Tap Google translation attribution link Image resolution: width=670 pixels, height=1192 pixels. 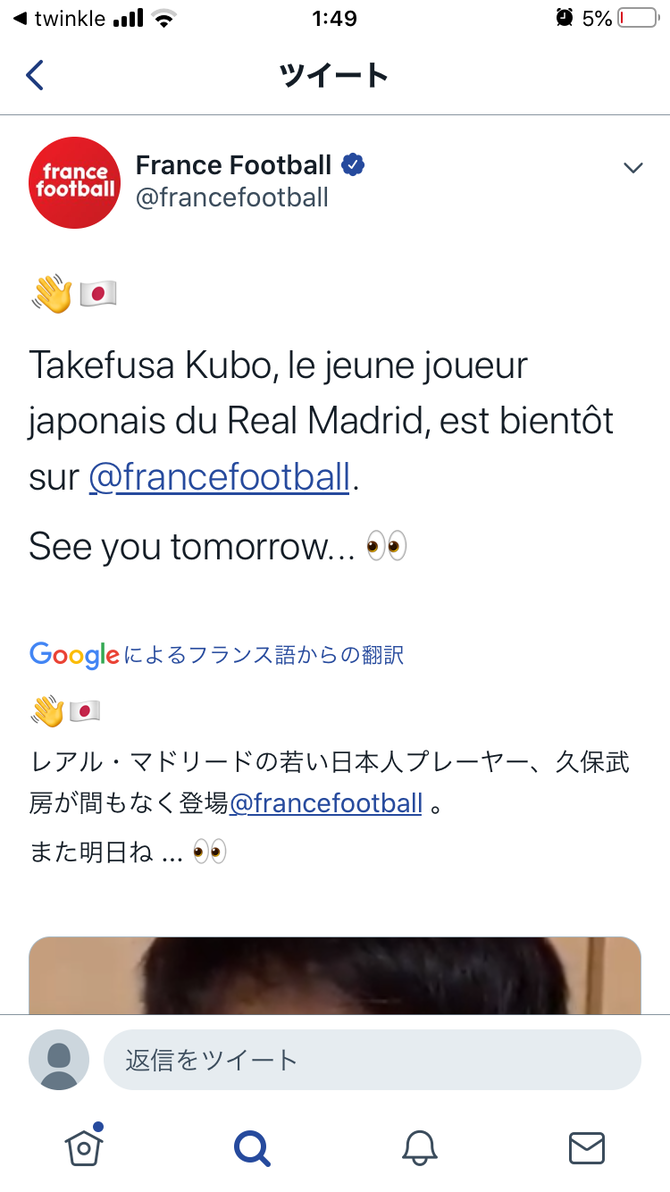tap(217, 655)
